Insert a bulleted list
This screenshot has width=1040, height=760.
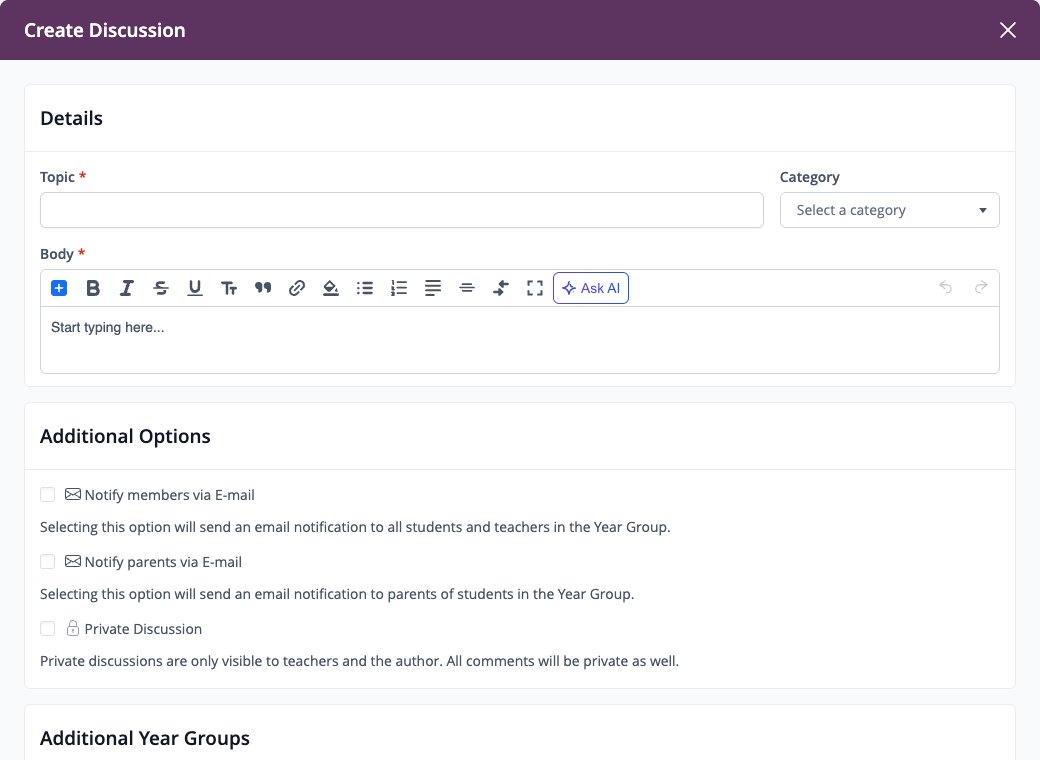(365, 288)
